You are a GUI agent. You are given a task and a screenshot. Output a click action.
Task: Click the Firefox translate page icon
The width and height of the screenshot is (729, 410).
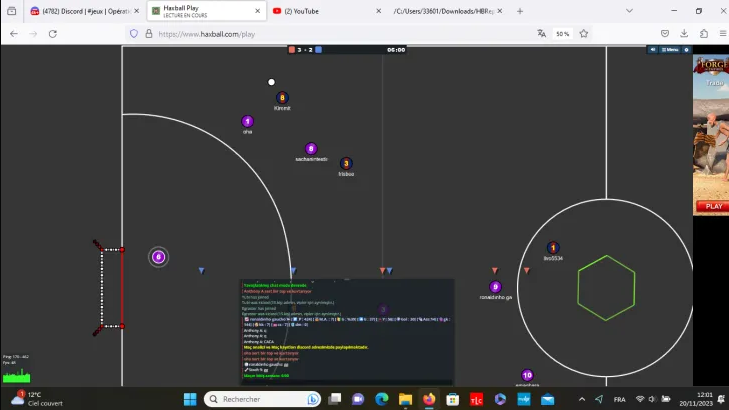point(541,33)
